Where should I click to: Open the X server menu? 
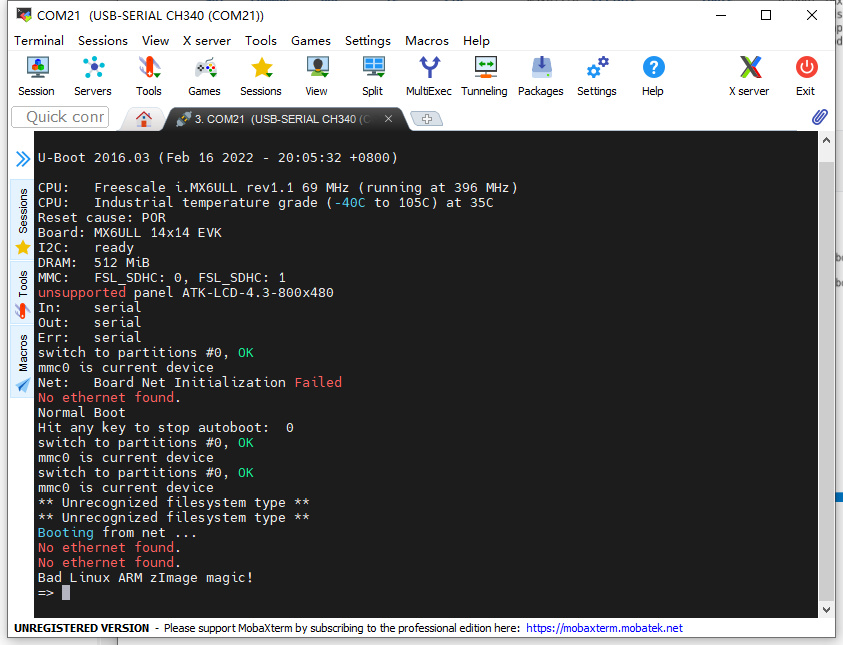pyautogui.click(x=206, y=41)
